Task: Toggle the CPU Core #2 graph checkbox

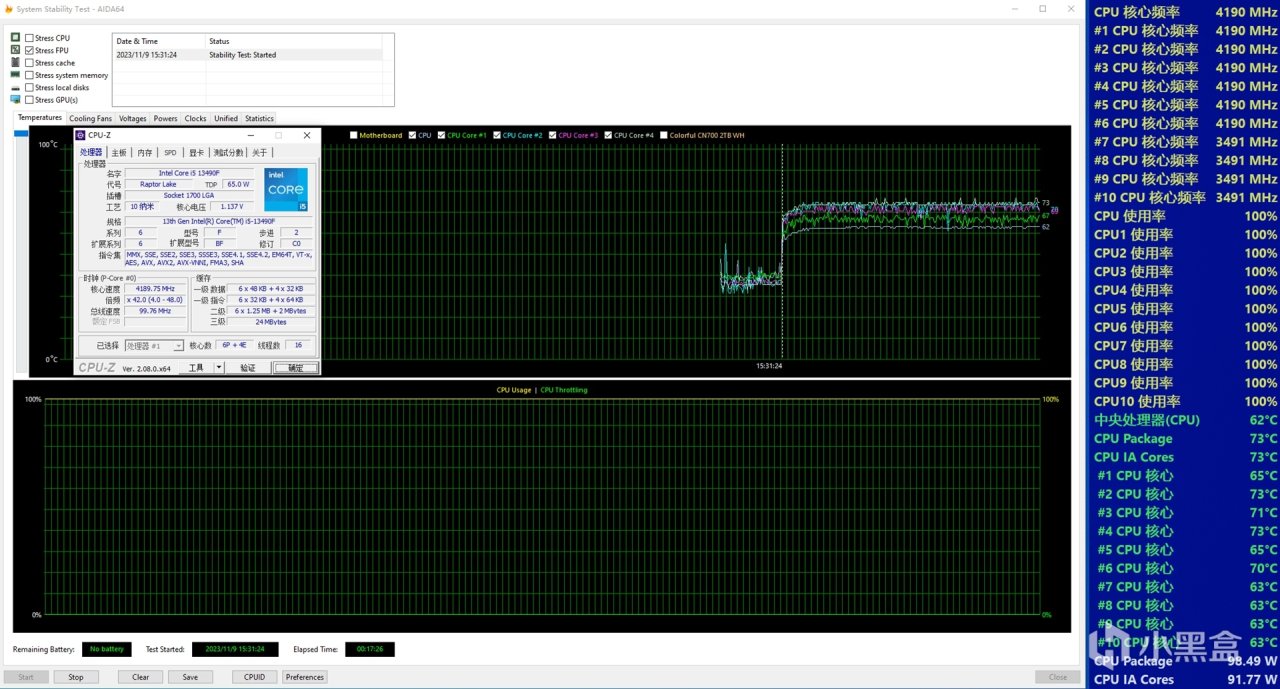Action: click(497, 135)
